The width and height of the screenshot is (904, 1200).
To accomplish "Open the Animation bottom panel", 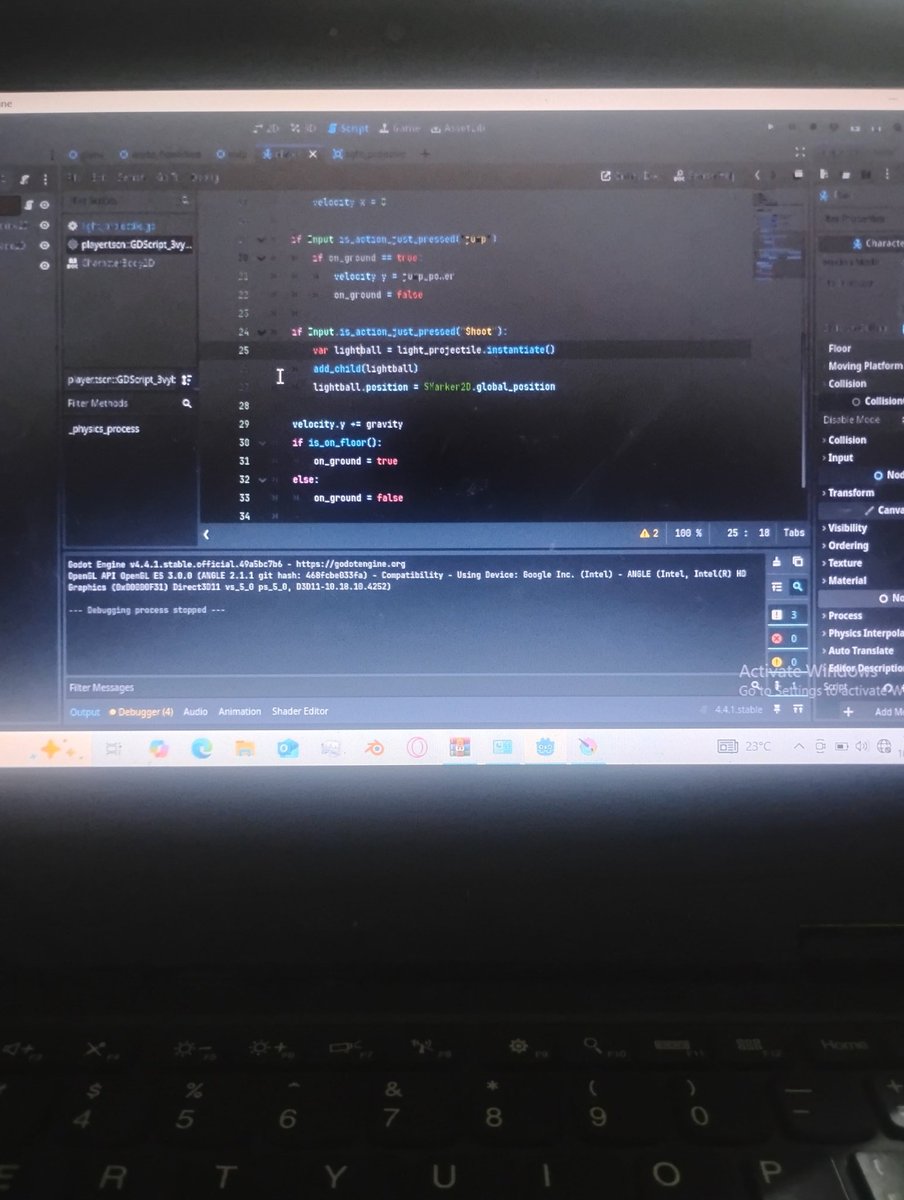I will (x=240, y=712).
